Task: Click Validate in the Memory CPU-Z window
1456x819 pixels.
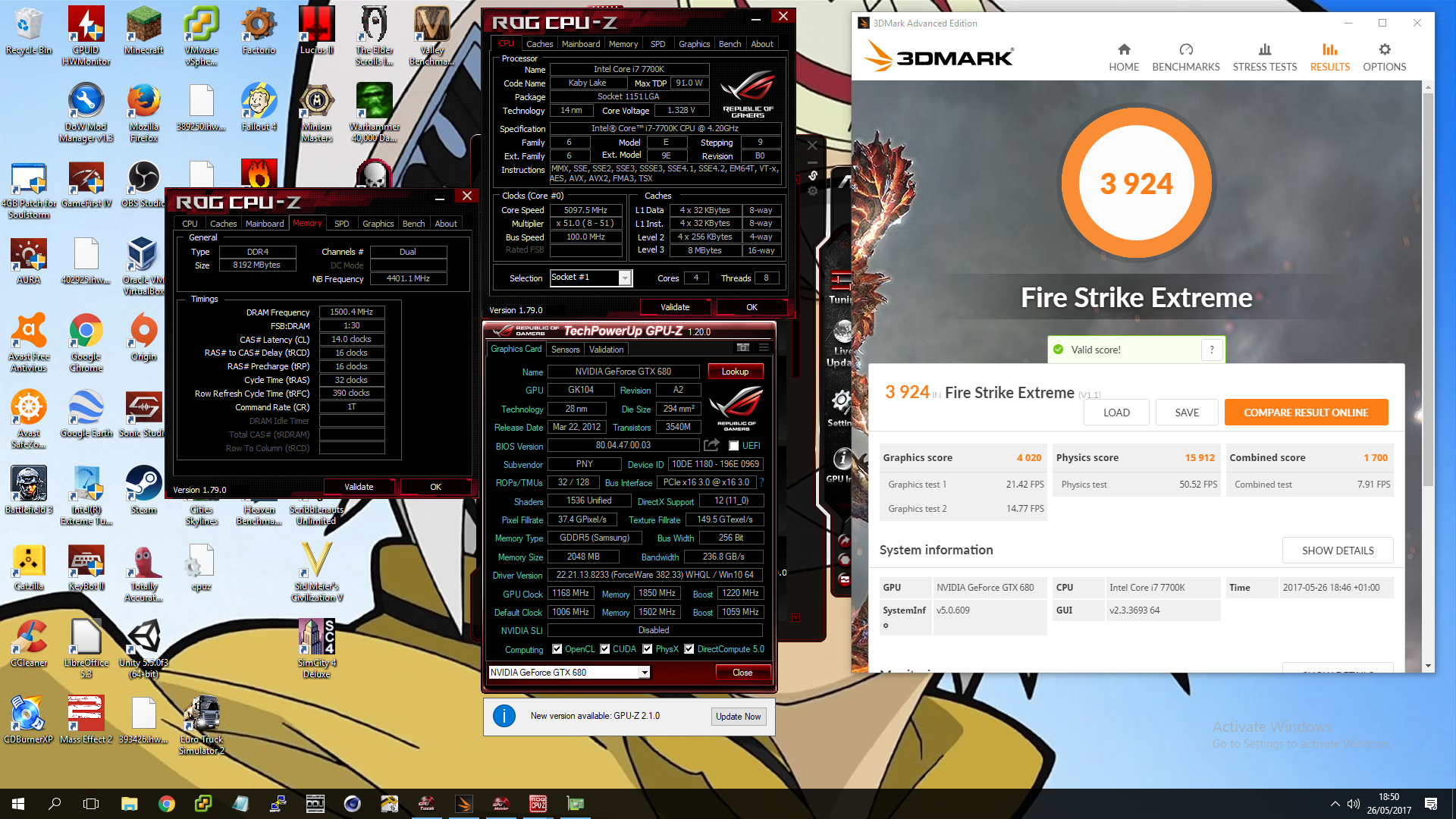Action: (x=359, y=487)
